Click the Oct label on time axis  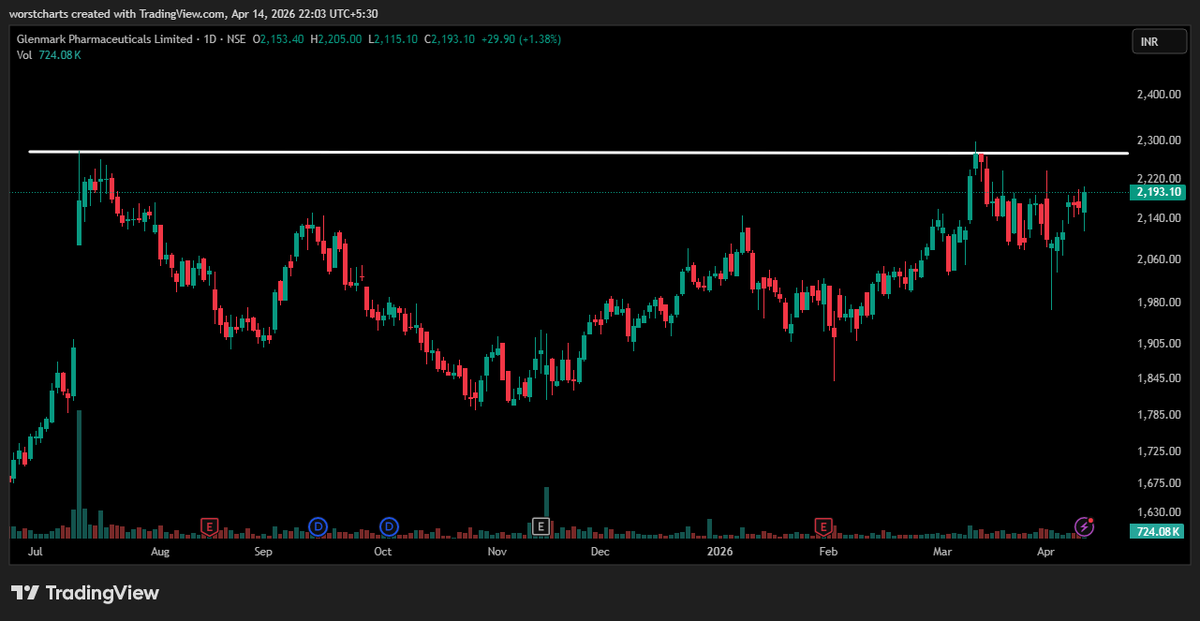pyautogui.click(x=382, y=551)
